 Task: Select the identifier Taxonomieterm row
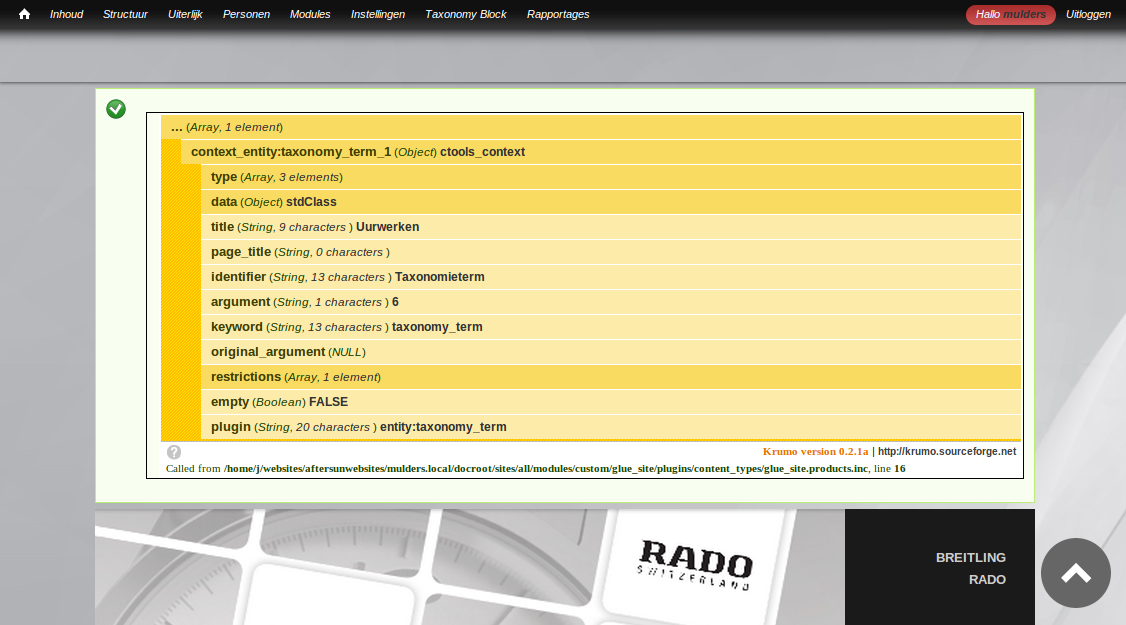(611, 277)
